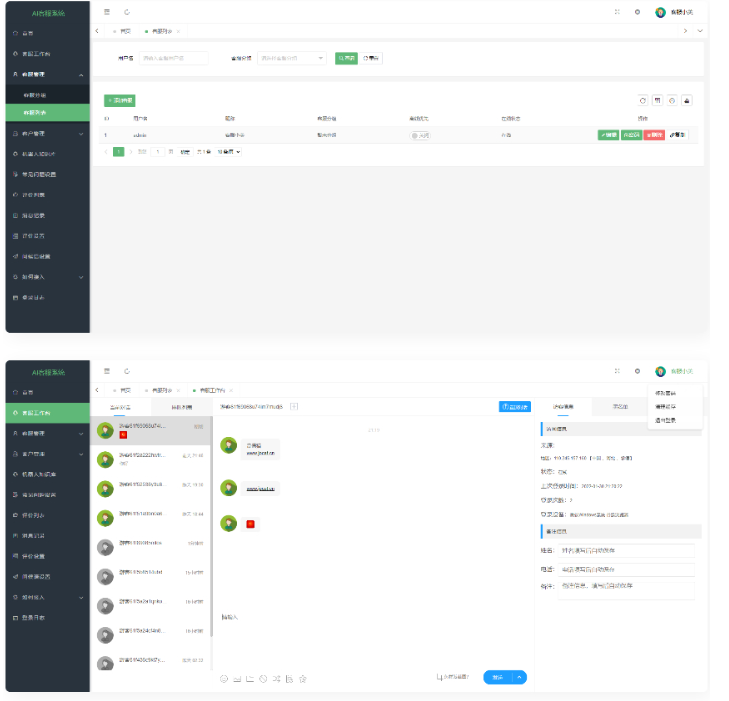Click the block icon in chat toolbar
The width and height of the screenshot is (729, 701).
click(263, 679)
